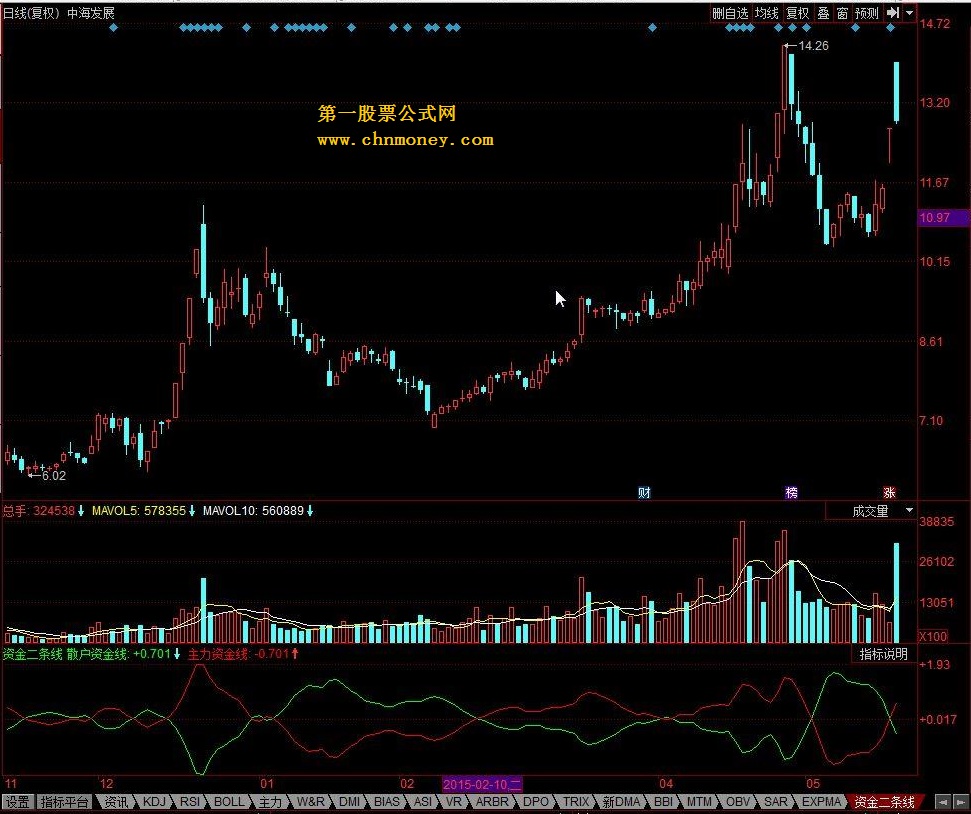Click the MAVOL10: 560889 readout
Viewport: 971px width, 814px height.
[253, 511]
